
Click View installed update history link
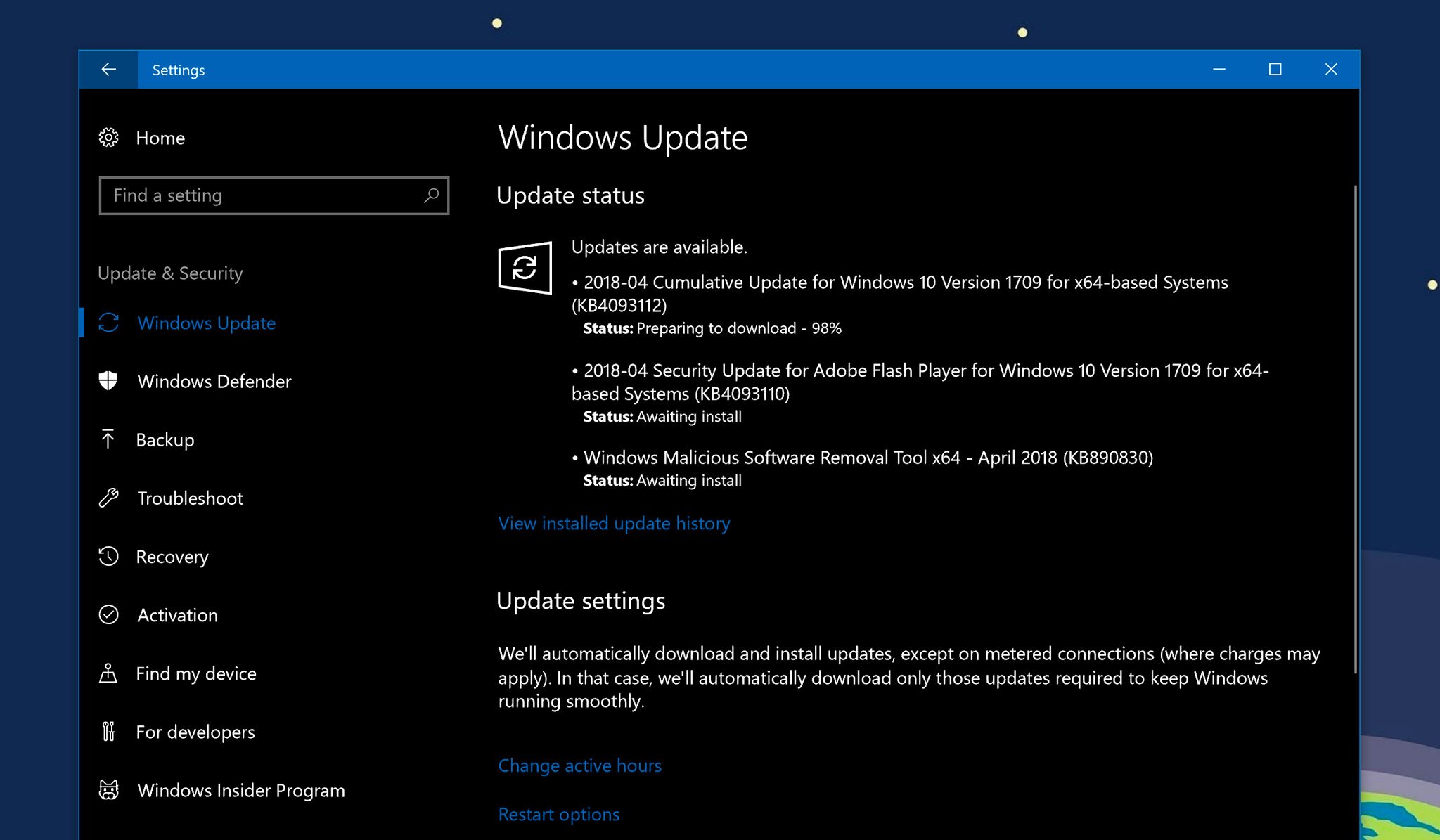pyautogui.click(x=614, y=523)
